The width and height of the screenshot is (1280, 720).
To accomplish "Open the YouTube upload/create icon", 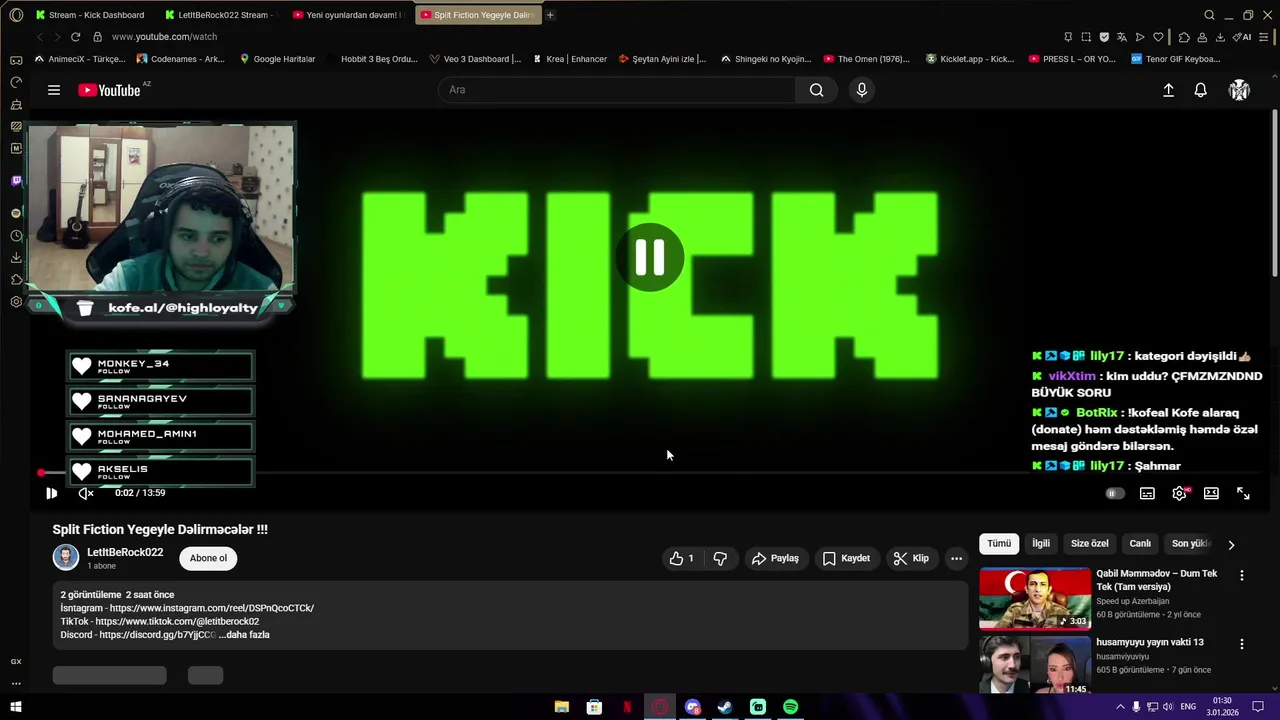I will pos(1168,90).
